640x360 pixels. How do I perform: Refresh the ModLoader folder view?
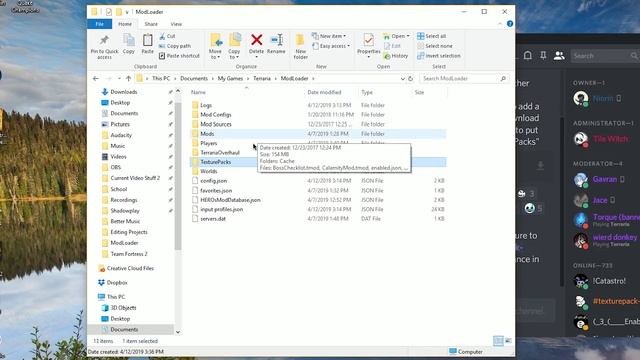[411, 78]
